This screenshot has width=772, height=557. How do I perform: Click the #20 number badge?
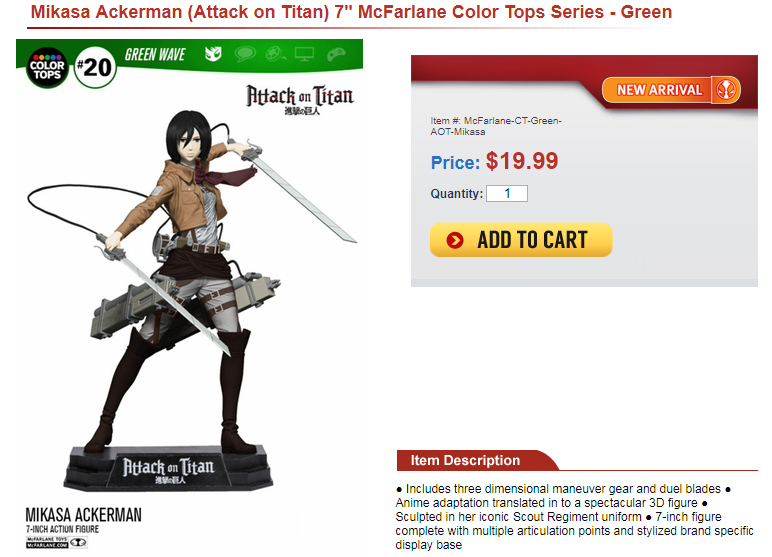(x=95, y=67)
